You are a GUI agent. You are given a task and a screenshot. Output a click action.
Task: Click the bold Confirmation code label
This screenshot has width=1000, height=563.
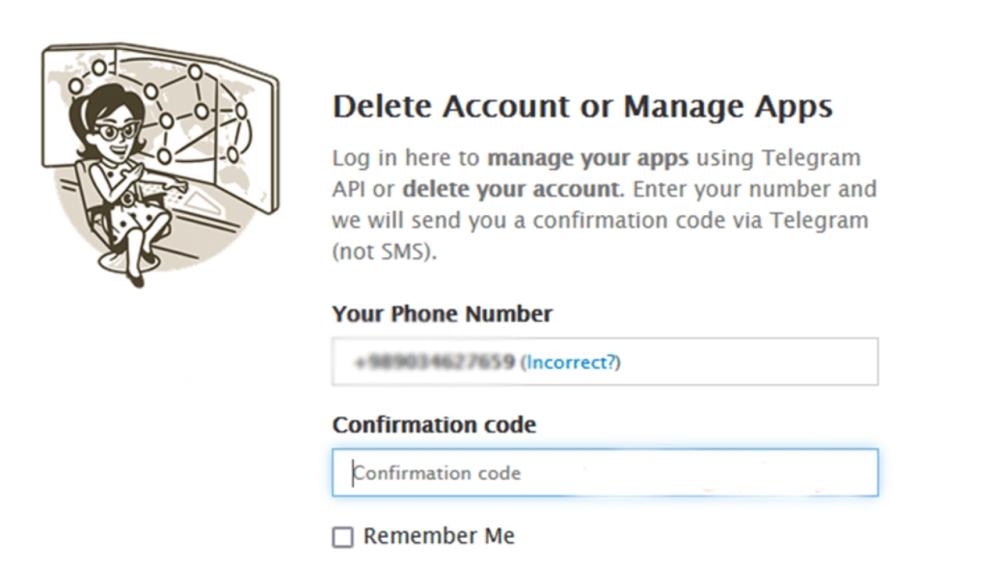point(434,425)
